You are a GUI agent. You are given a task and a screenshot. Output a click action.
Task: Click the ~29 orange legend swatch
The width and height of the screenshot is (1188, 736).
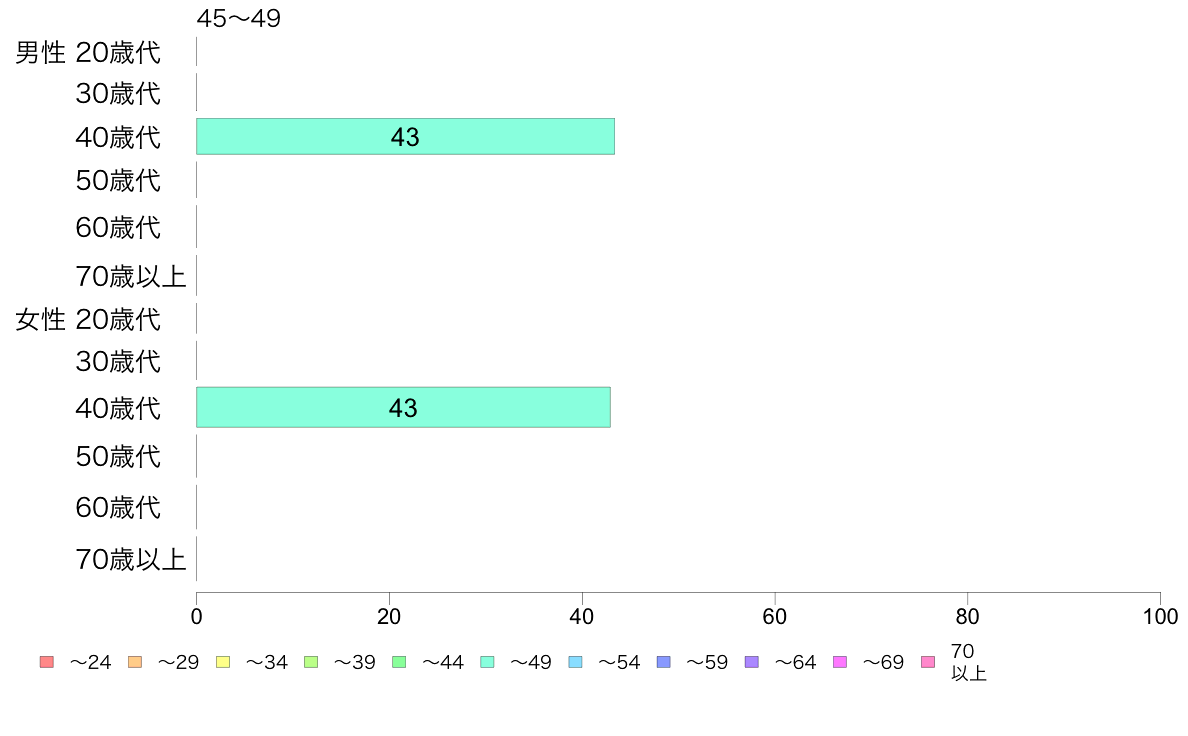pyautogui.click(x=135, y=662)
